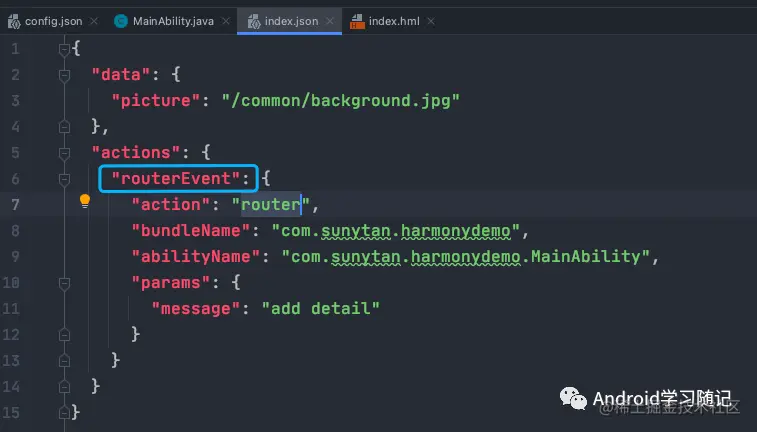Collapse the "routerEvent" block on line 6

64,179
